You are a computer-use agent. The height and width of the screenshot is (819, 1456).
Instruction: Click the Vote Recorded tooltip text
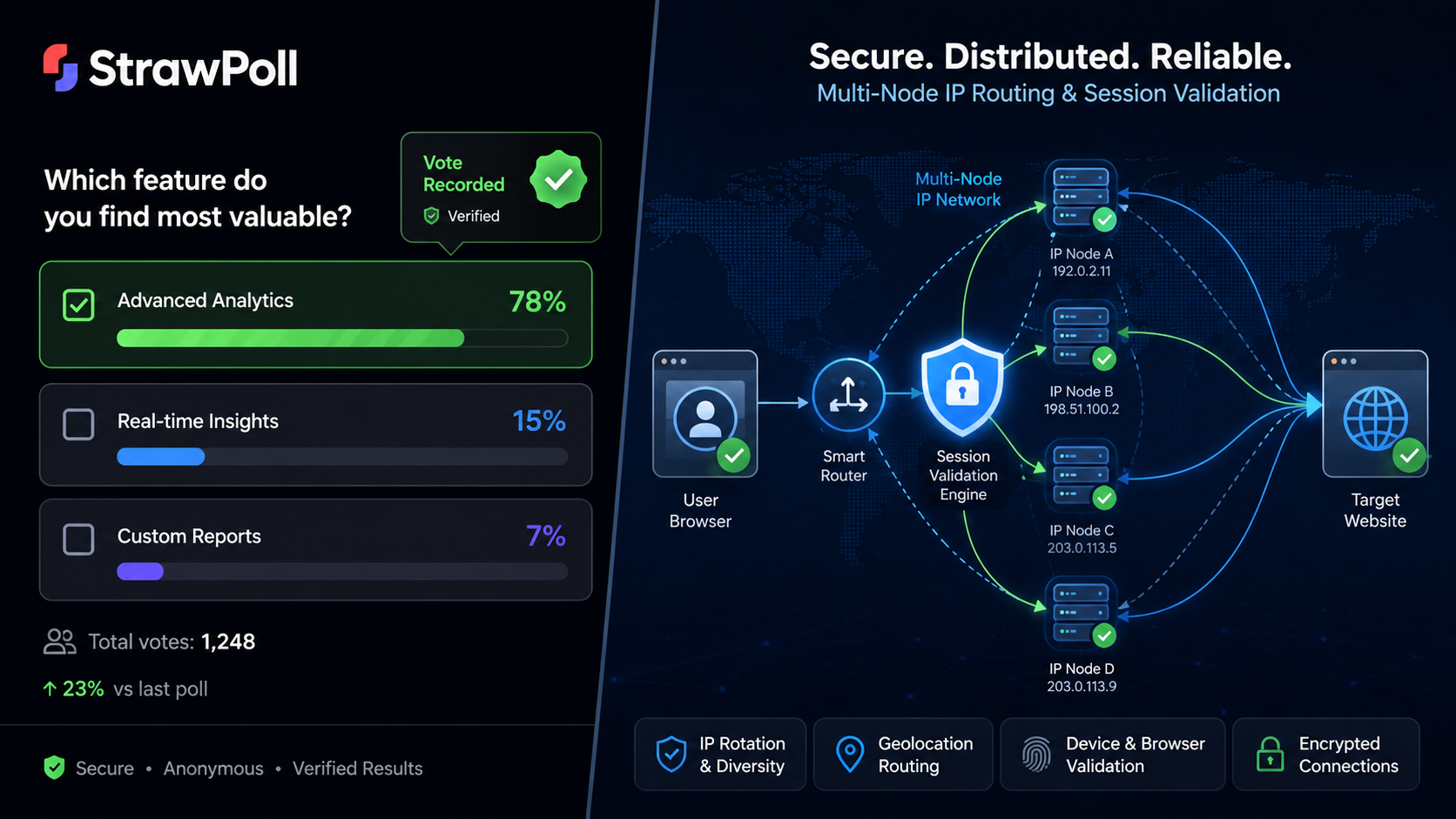(x=463, y=173)
